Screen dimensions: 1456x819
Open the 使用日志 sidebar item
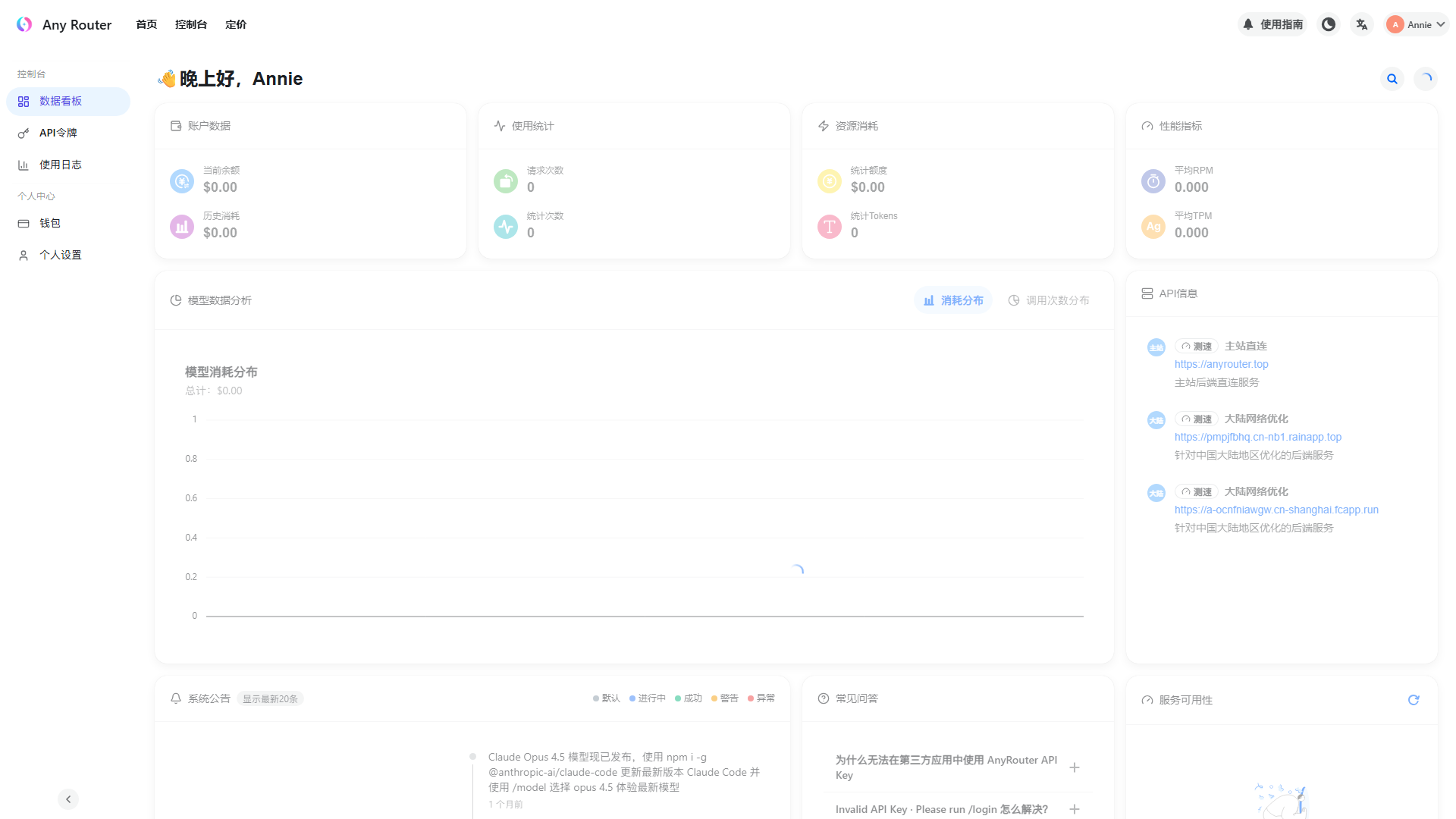tap(60, 165)
